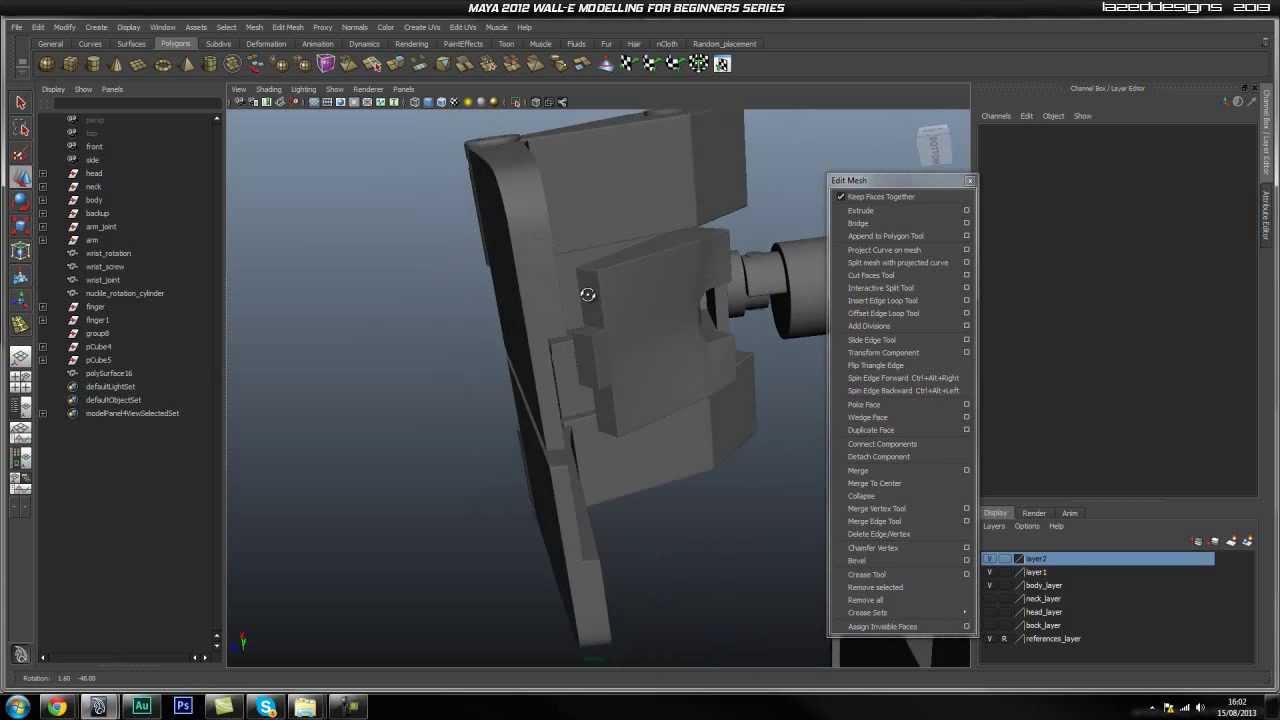Choose Delete Edge/Vertex
Image resolution: width=1280 pixels, height=720 pixels.
(x=878, y=534)
